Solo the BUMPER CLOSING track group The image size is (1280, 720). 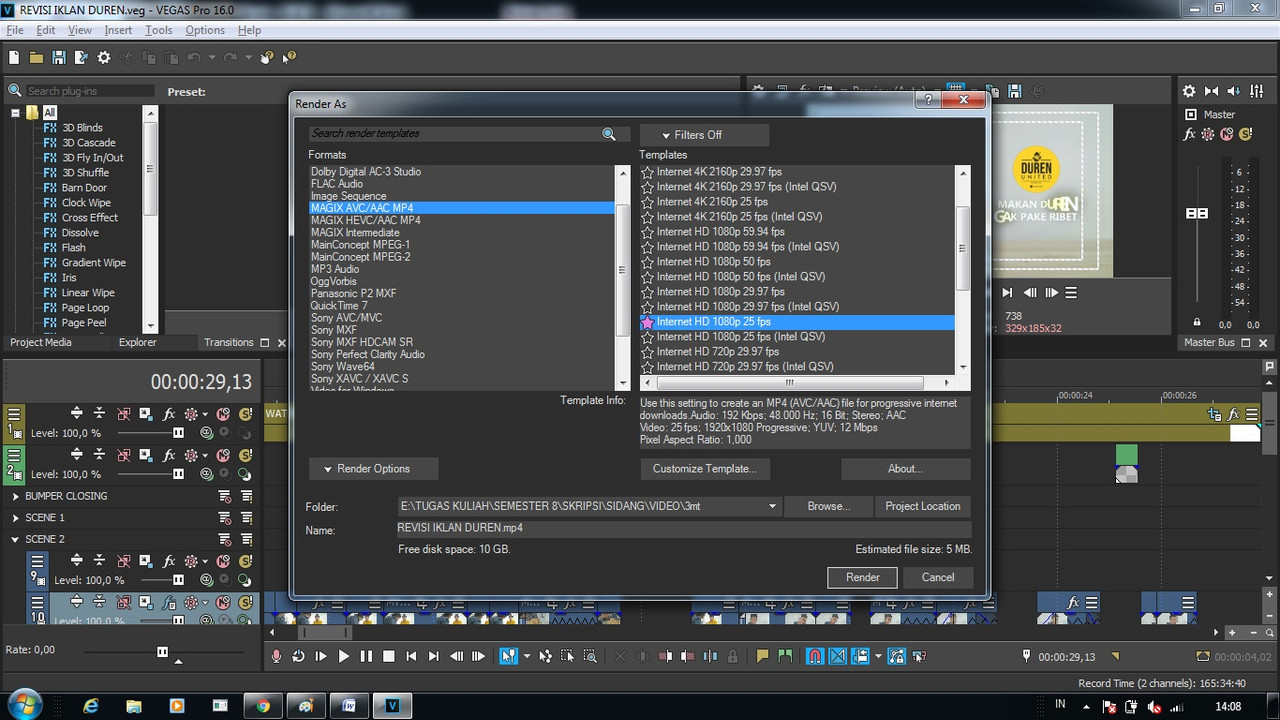[x=245, y=496]
